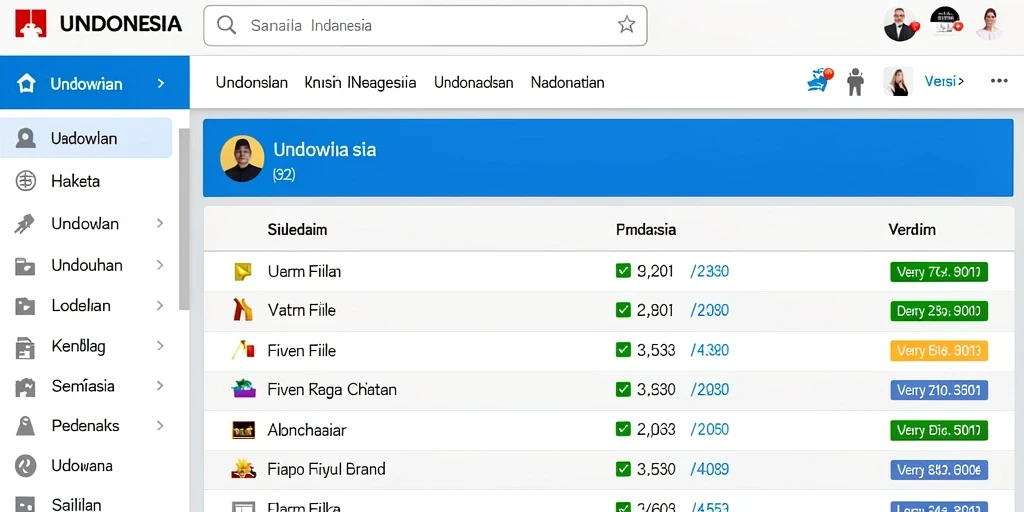Select the Haketa globe icon in sidebar
1024x512 pixels.
(25, 181)
